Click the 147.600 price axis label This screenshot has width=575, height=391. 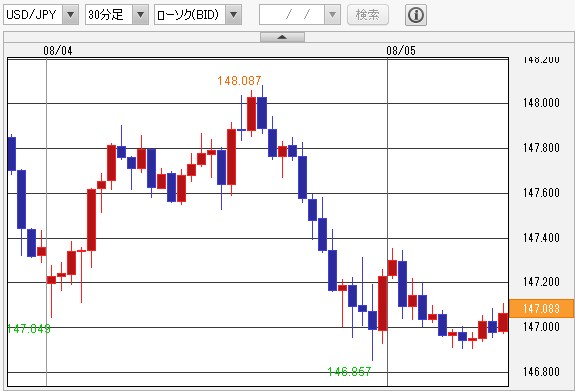541,193
